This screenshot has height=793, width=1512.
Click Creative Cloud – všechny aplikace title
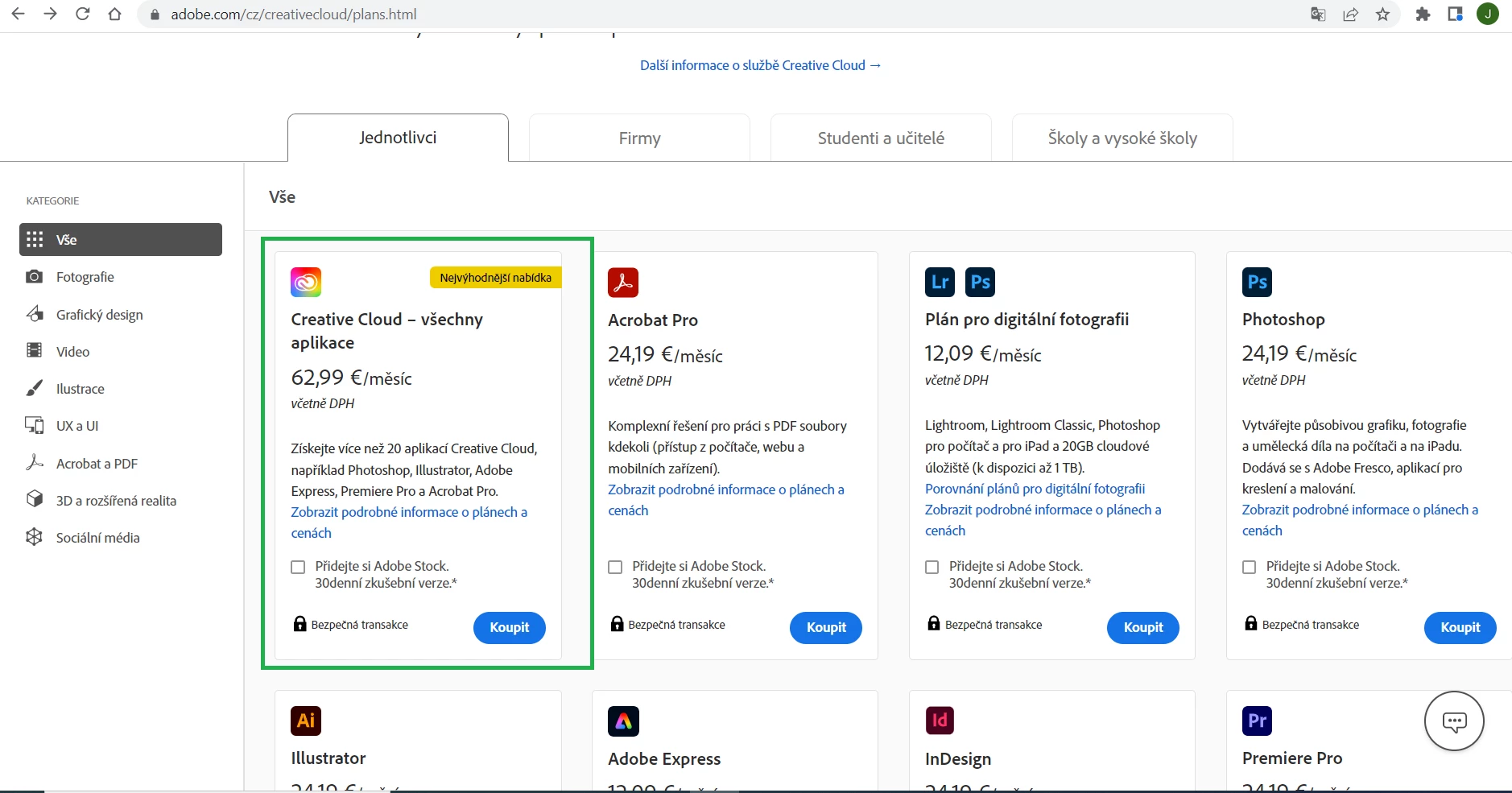(x=386, y=331)
